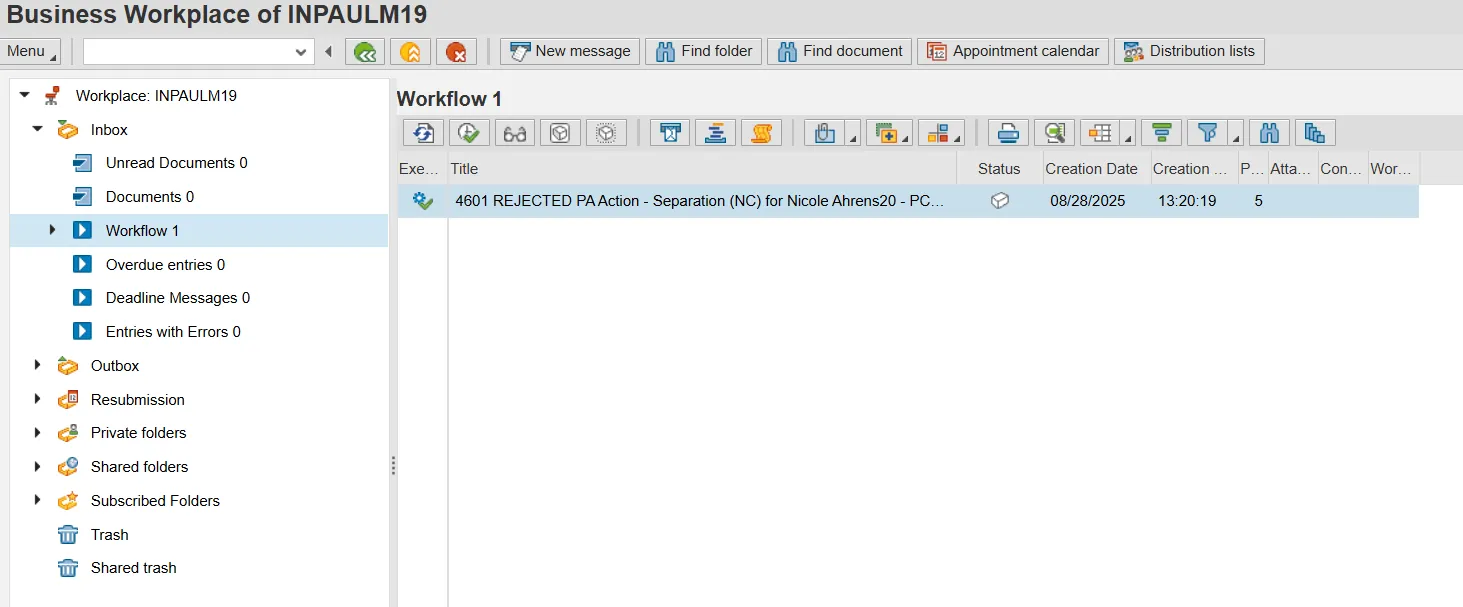Select Documents 0 in tree
1463x607 pixels.
(x=150, y=197)
